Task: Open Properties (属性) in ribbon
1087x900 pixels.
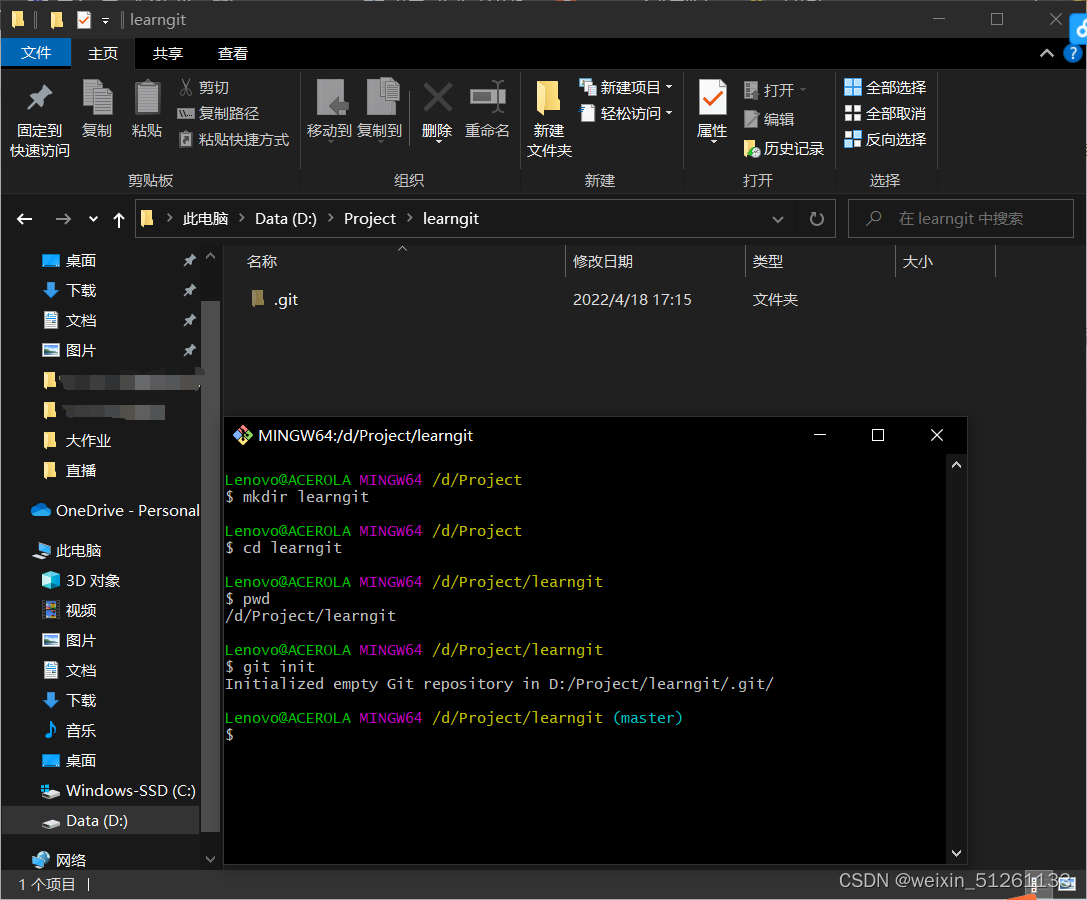Action: 712,110
